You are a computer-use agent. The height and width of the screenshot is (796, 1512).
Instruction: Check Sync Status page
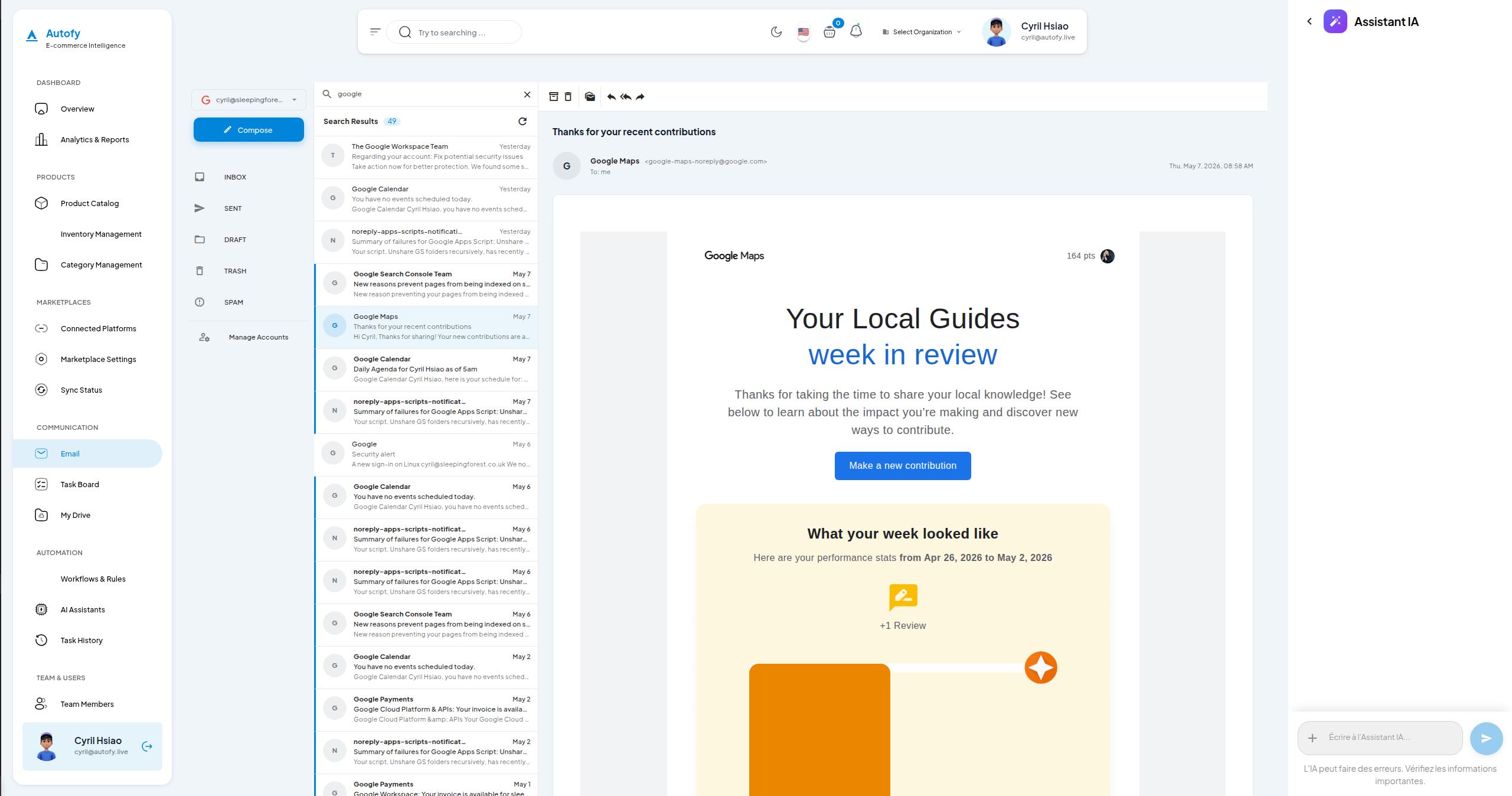coord(87,390)
